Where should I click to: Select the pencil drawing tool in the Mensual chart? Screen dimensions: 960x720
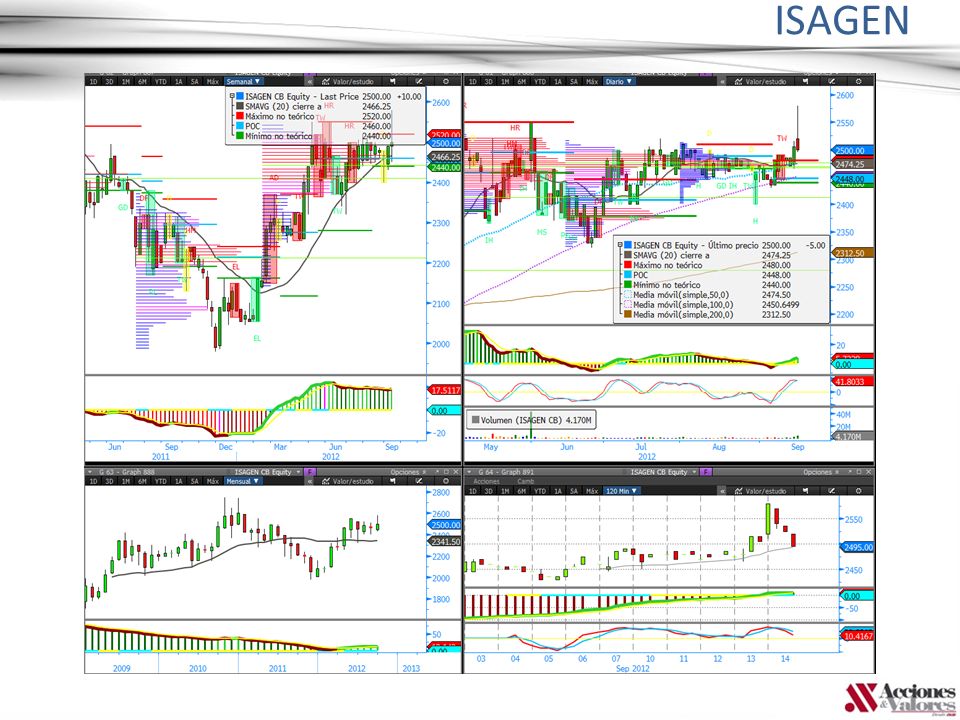(x=419, y=481)
